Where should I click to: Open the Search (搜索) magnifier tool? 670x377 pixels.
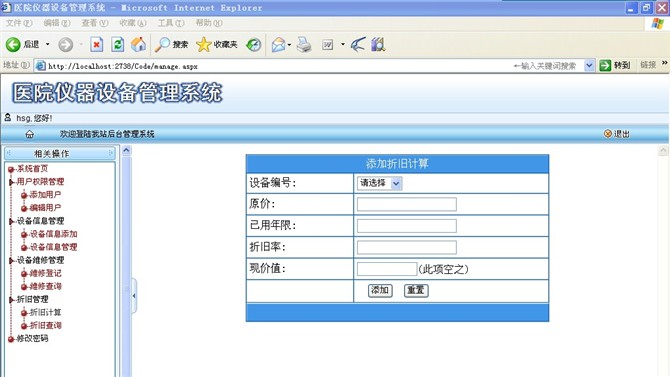(171, 44)
